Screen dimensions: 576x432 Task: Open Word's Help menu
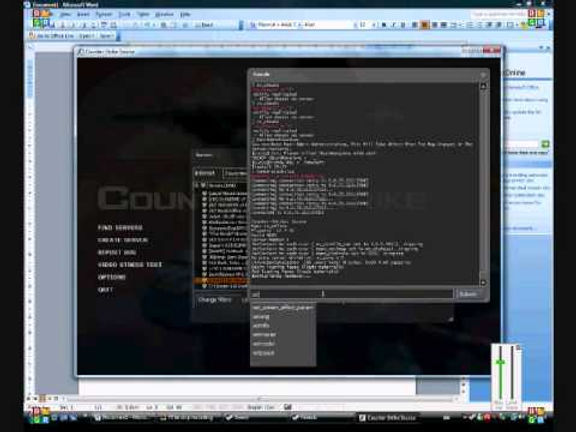pyautogui.click(x=185, y=14)
